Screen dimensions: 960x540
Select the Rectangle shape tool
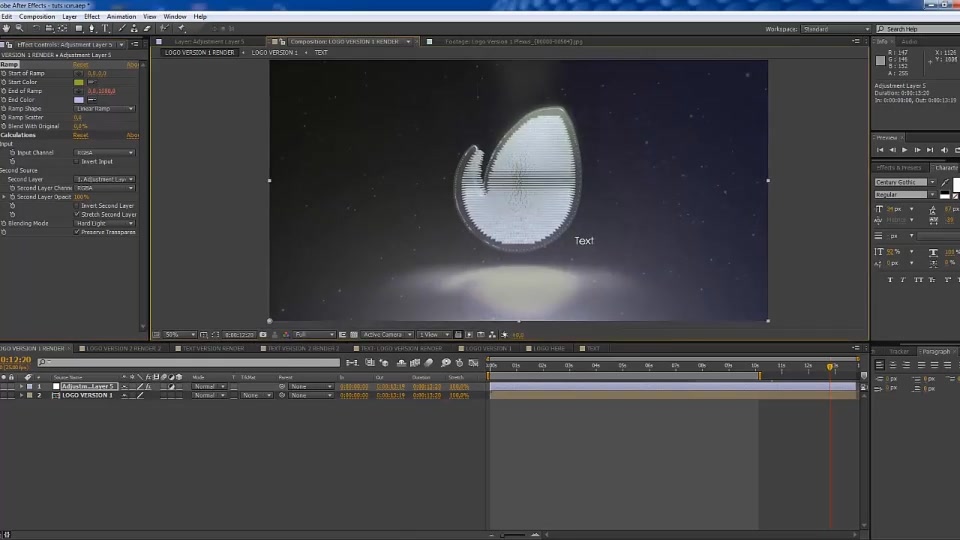click(x=79, y=28)
